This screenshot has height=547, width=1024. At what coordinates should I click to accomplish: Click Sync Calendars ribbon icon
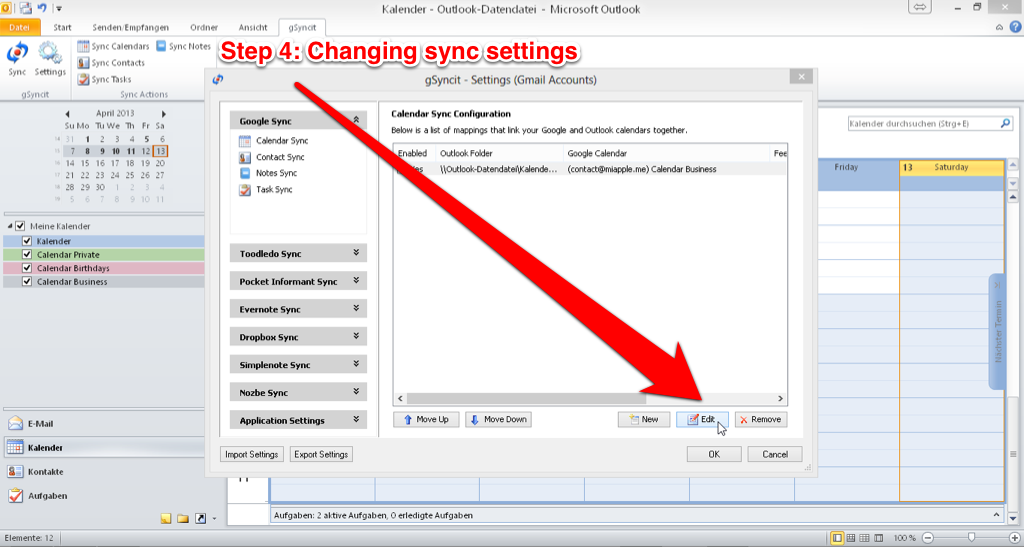tap(113, 46)
